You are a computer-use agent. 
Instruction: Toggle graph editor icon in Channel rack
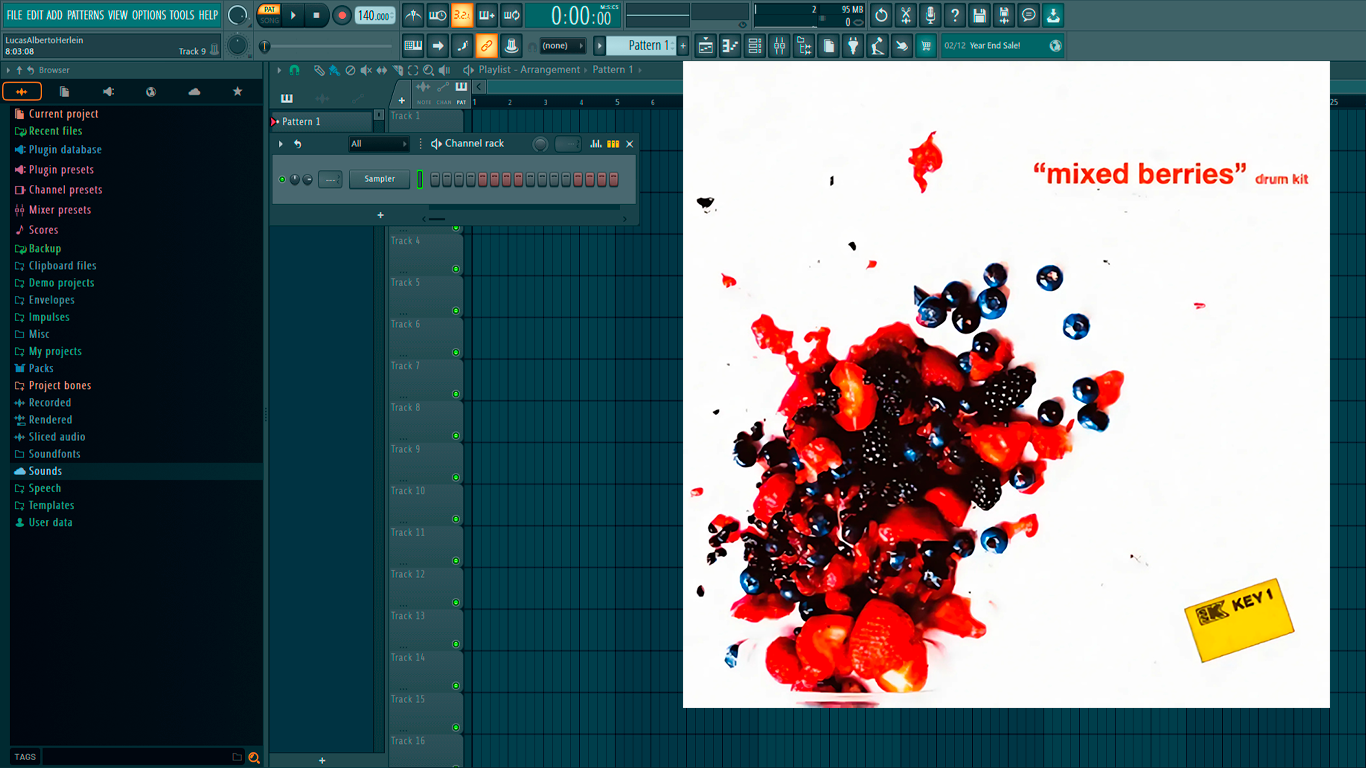coord(596,144)
